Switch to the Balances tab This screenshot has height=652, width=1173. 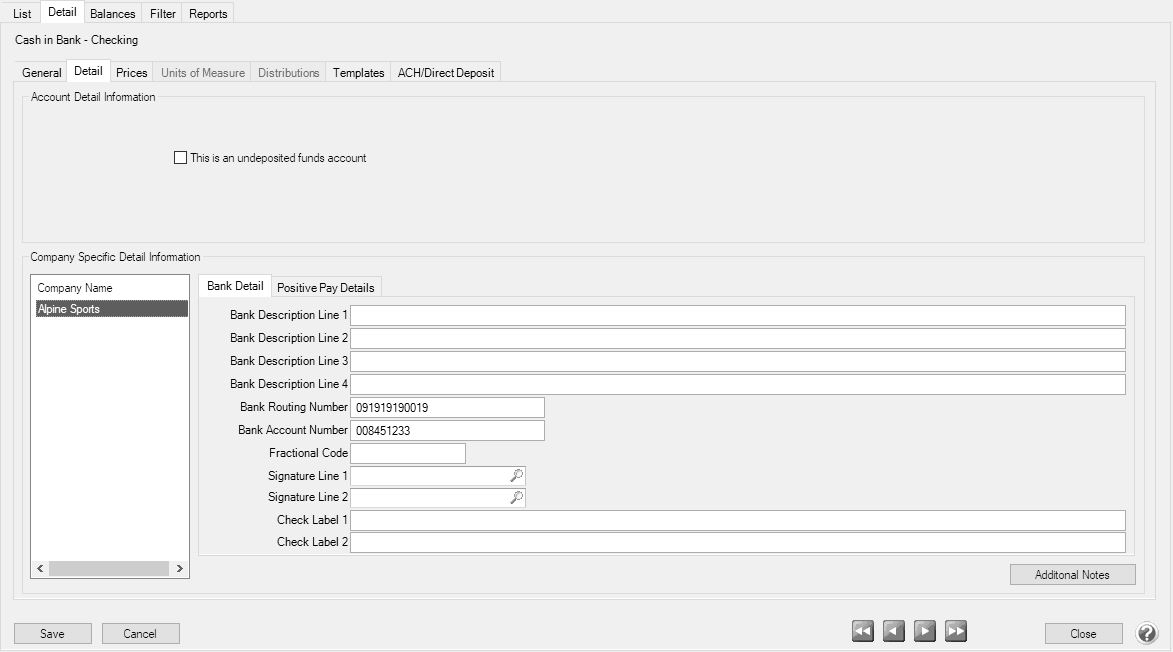[x=112, y=13]
